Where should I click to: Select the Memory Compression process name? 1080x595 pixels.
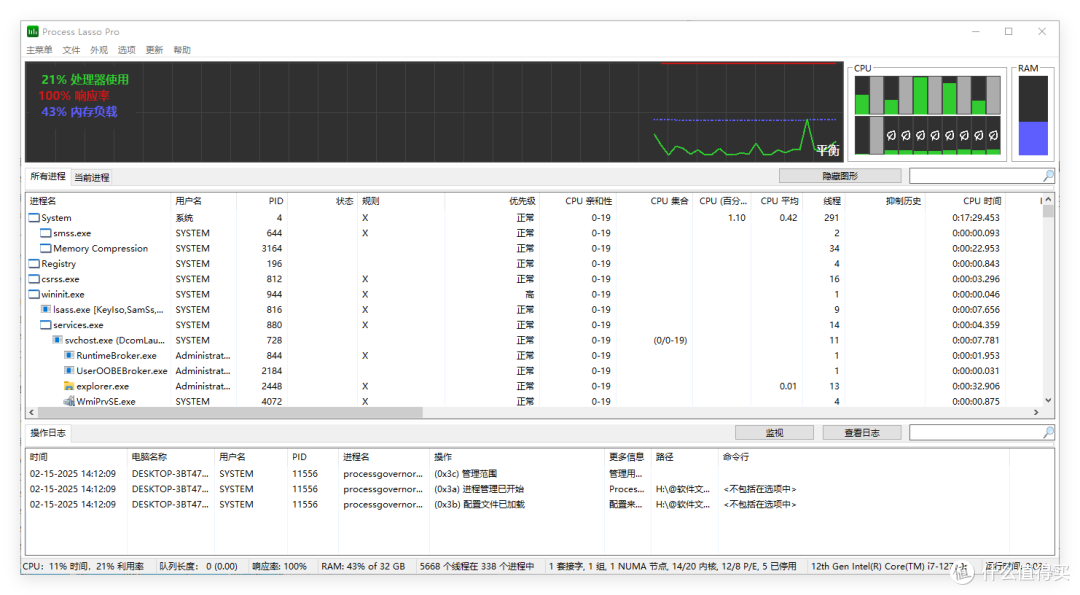pyautogui.click(x=100, y=249)
